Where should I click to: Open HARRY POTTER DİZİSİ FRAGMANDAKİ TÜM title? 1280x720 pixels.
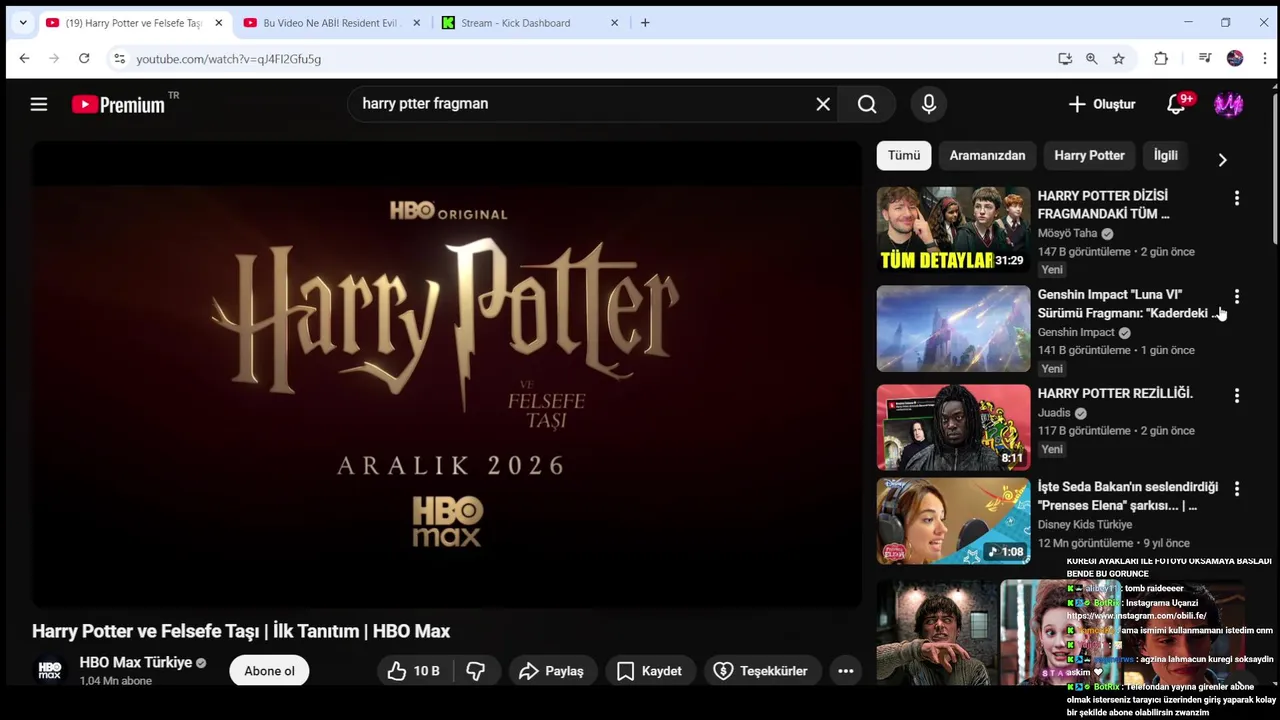pyautogui.click(x=1103, y=205)
